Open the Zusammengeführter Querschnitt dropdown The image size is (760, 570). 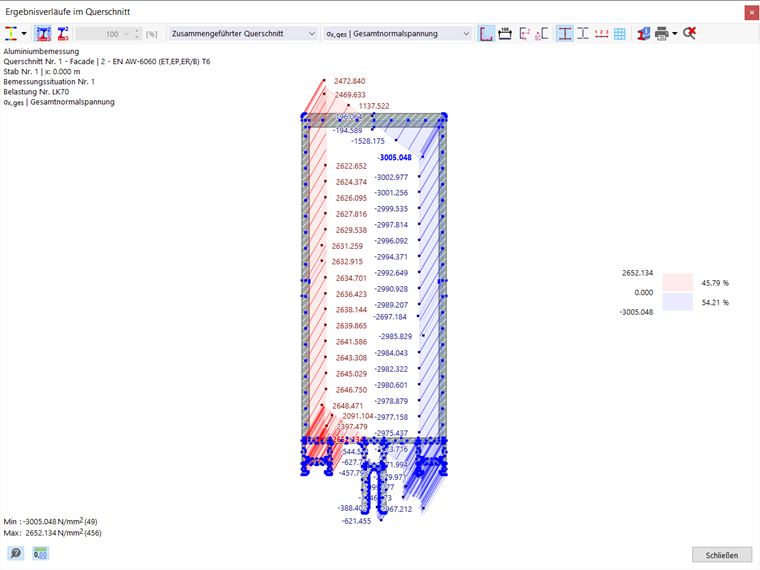pyautogui.click(x=243, y=33)
